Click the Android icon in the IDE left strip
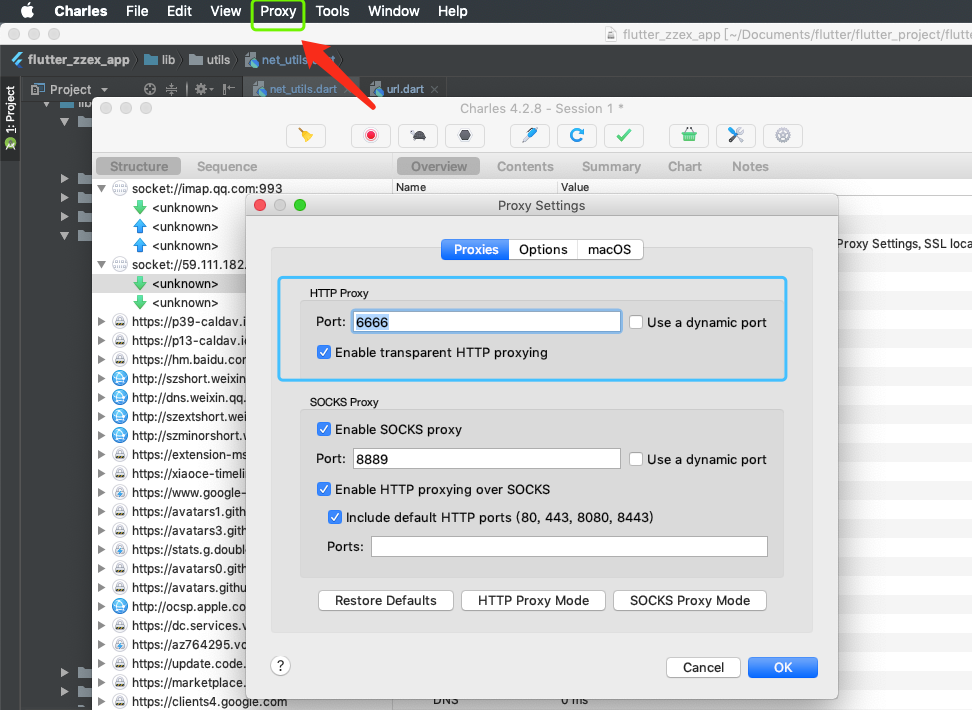 click(11, 144)
